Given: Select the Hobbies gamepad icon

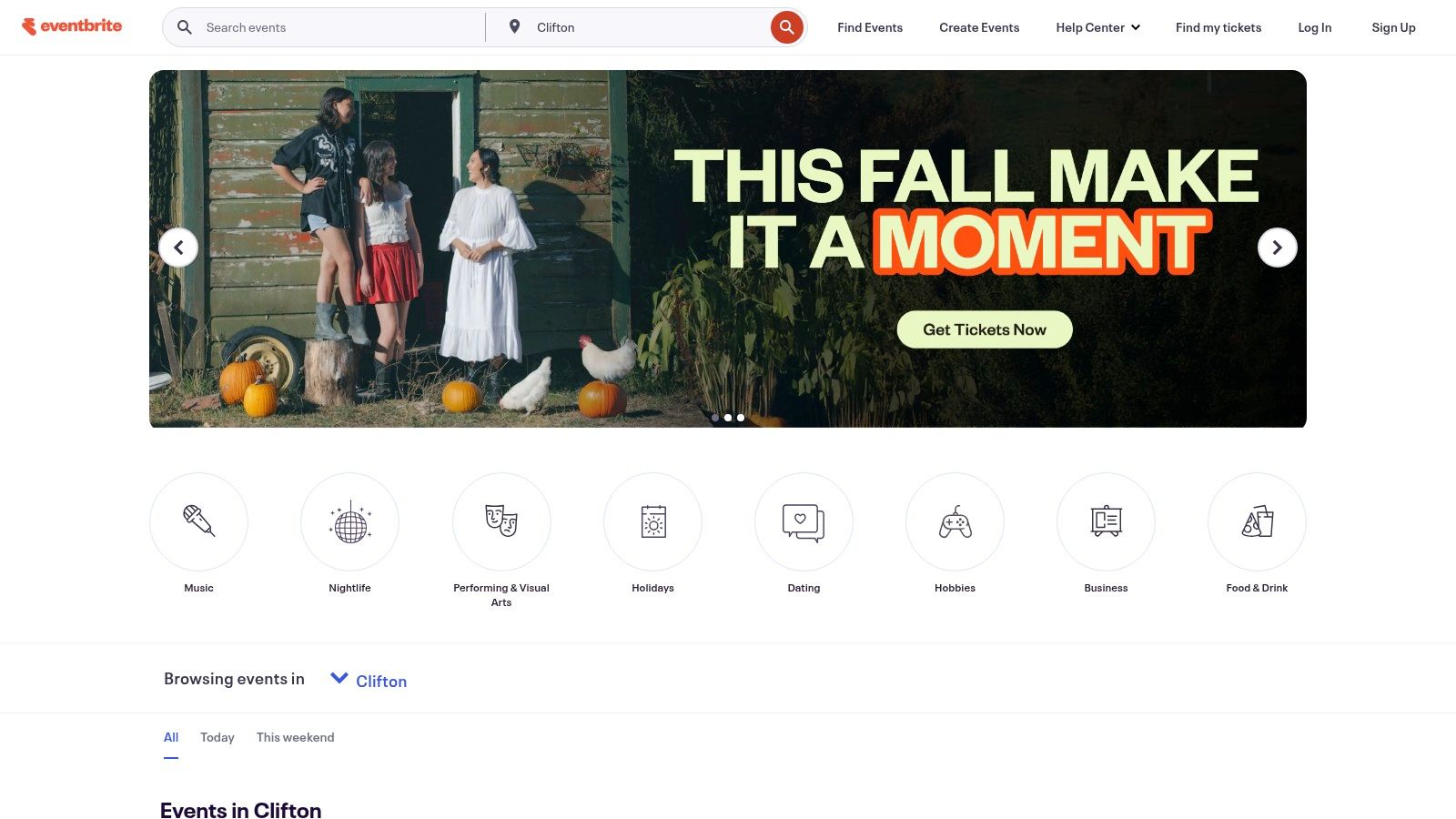Looking at the screenshot, I should 955,521.
